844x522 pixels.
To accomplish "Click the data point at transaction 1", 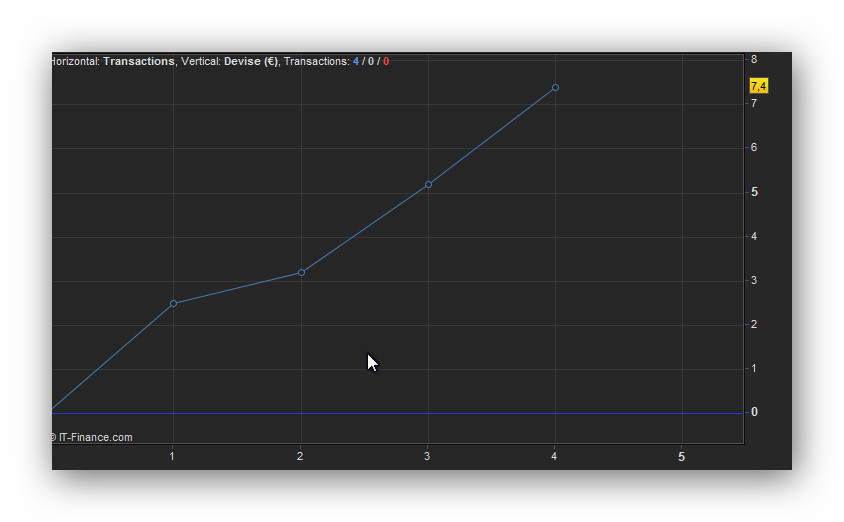I will 173,304.
